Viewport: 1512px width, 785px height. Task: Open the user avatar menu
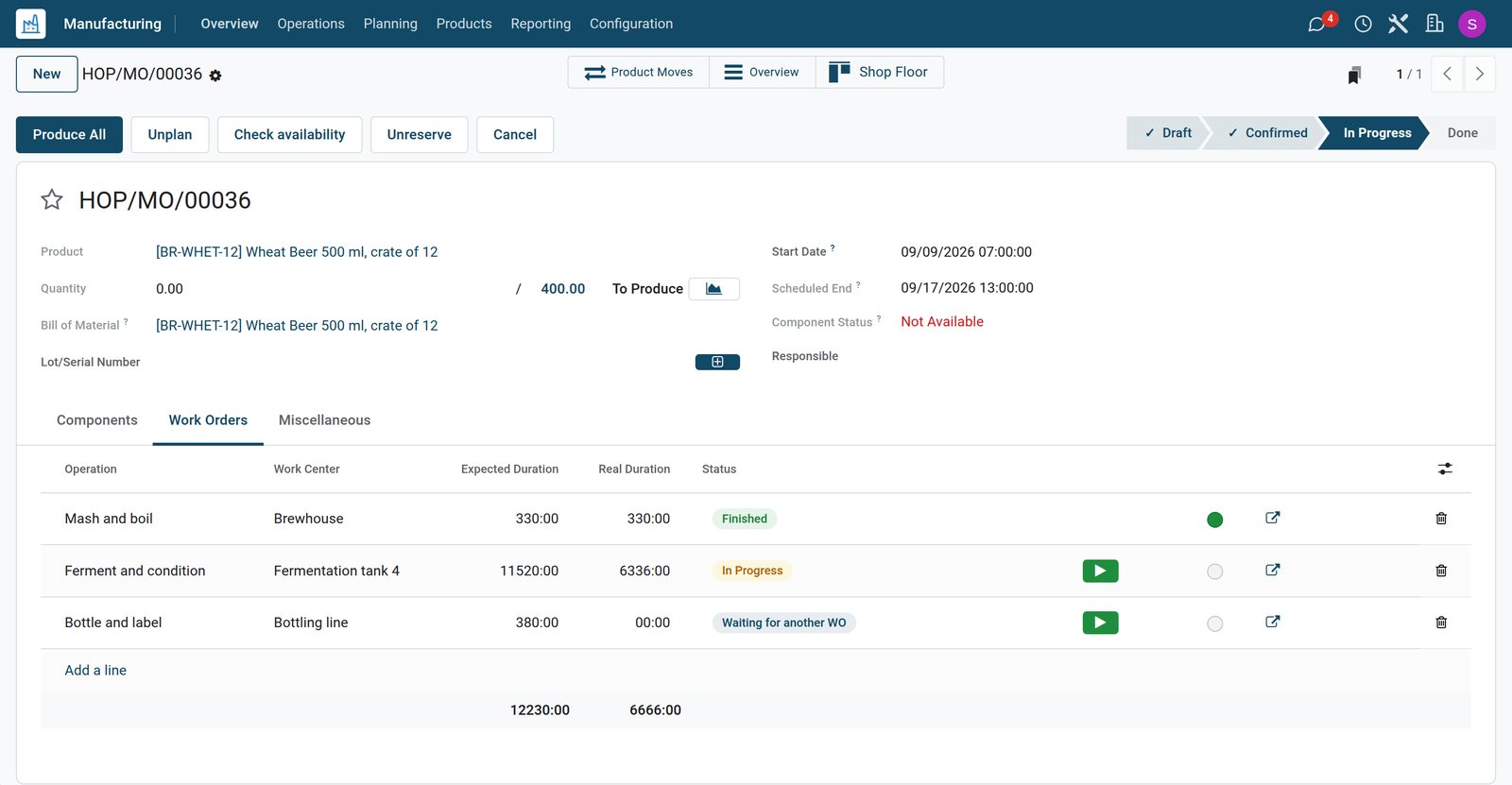[1472, 24]
